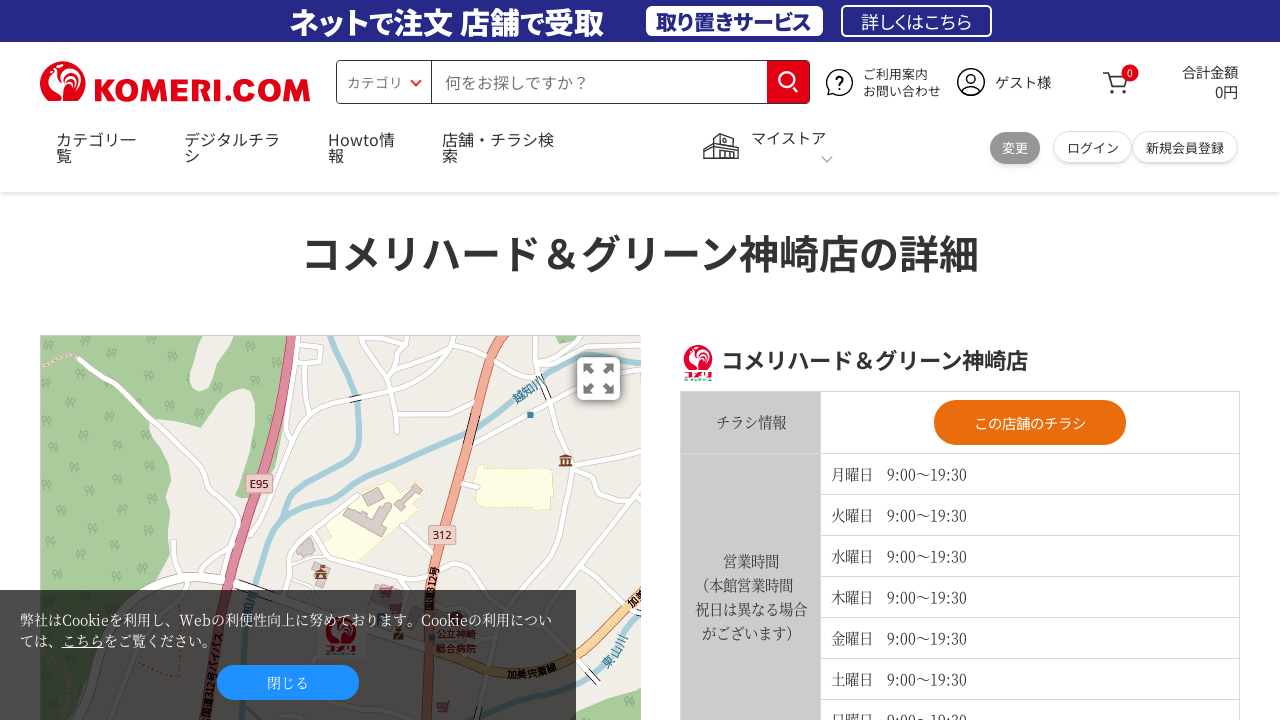Viewport: 1280px width, 720px height.
Task: Open the help question mark icon
Action: pyautogui.click(x=839, y=82)
